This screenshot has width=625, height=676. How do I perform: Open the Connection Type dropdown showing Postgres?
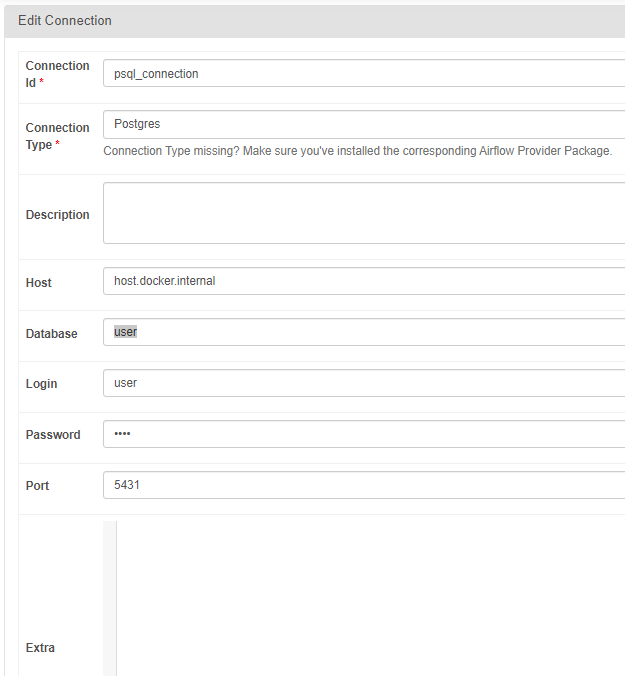(363, 124)
